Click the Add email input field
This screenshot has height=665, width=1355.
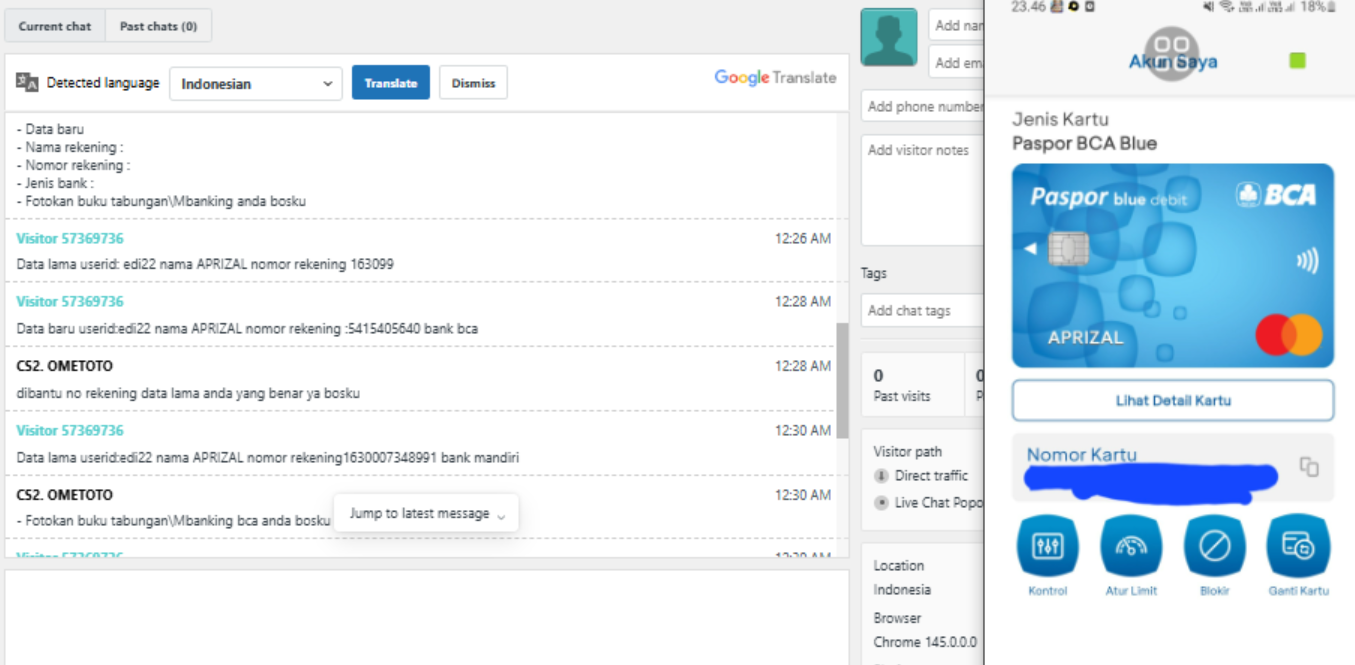coord(957,62)
